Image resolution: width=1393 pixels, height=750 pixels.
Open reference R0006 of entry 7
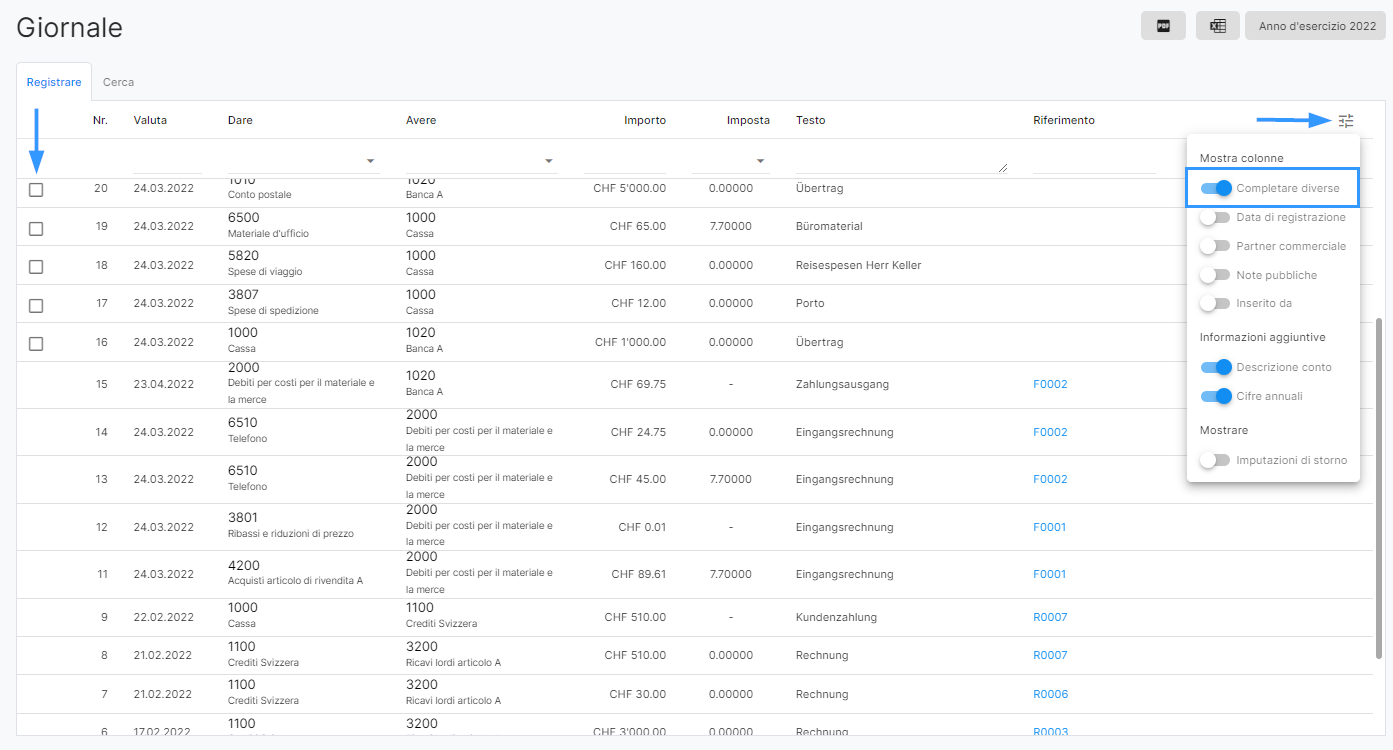point(1050,694)
